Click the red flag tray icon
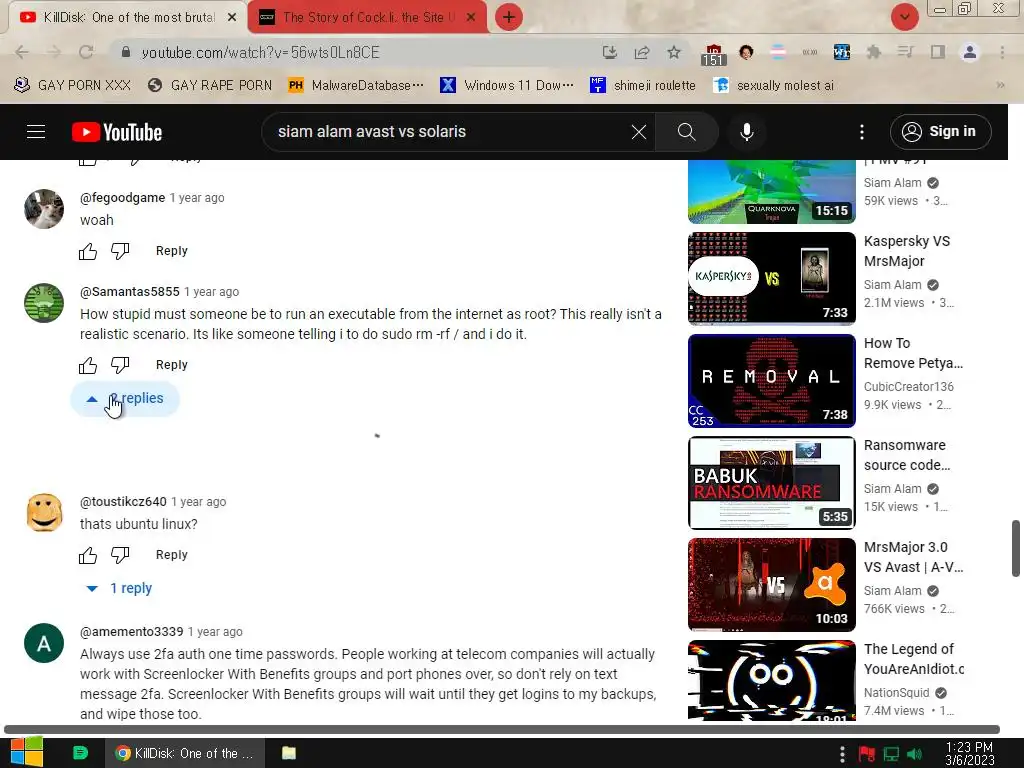 tap(867, 754)
